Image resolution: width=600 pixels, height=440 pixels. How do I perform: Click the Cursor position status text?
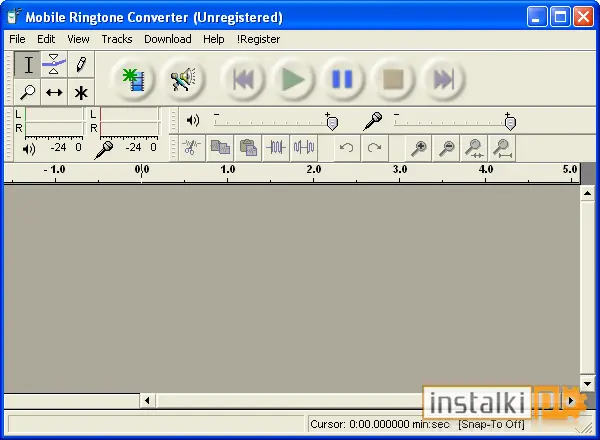tap(380, 424)
